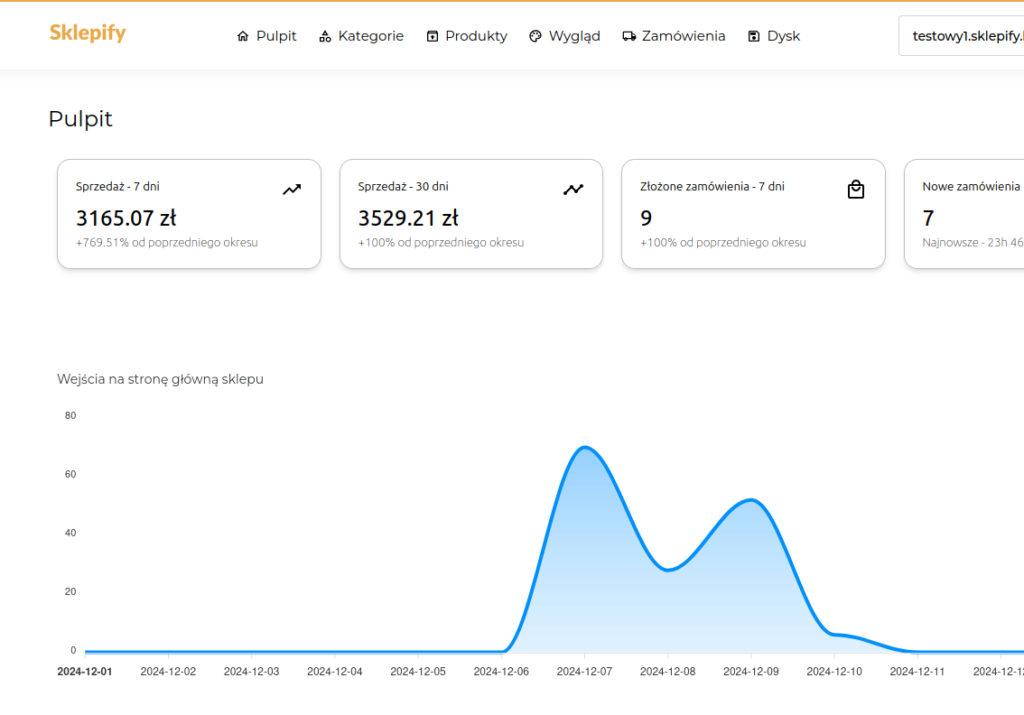This screenshot has width=1024, height=715.
Task: Click the box icon beside Produkty
Action: tap(432, 36)
